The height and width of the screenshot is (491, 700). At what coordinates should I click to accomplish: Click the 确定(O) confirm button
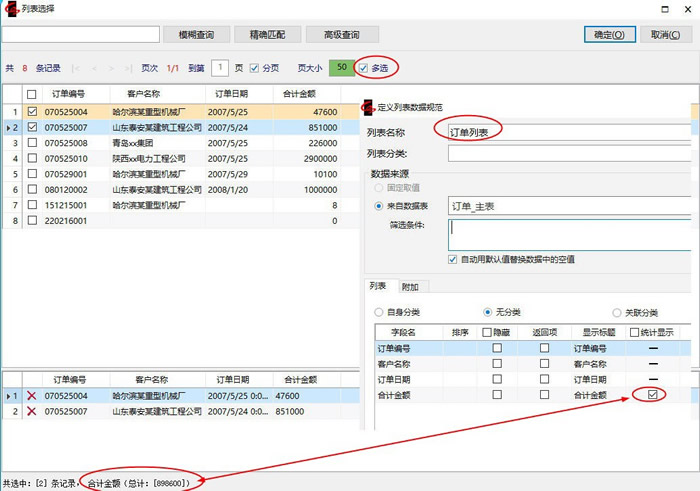[609, 34]
